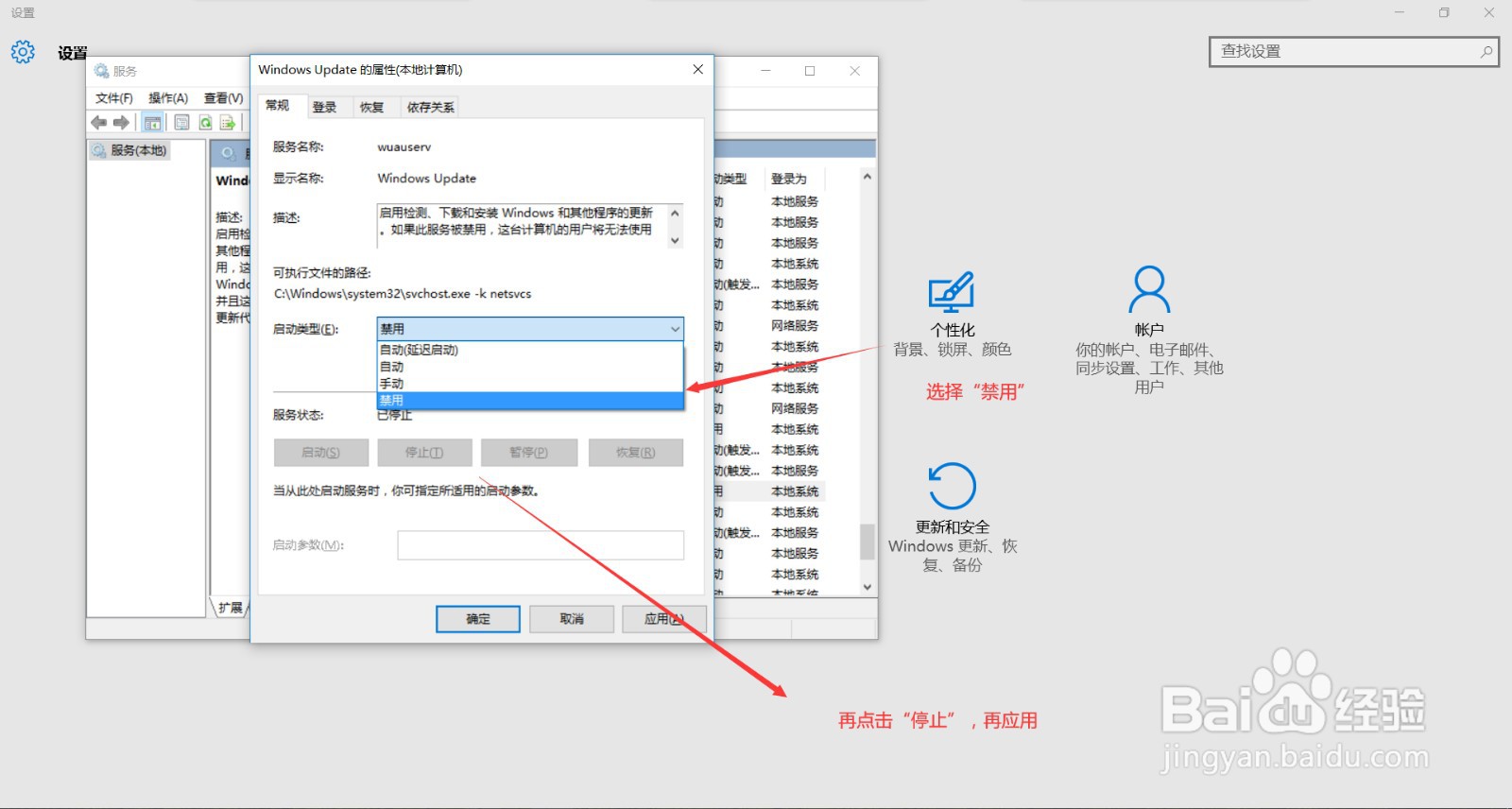Choose 自动 startup type option
Viewport: 1512px width, 809px height.
(x=529, y=367)
